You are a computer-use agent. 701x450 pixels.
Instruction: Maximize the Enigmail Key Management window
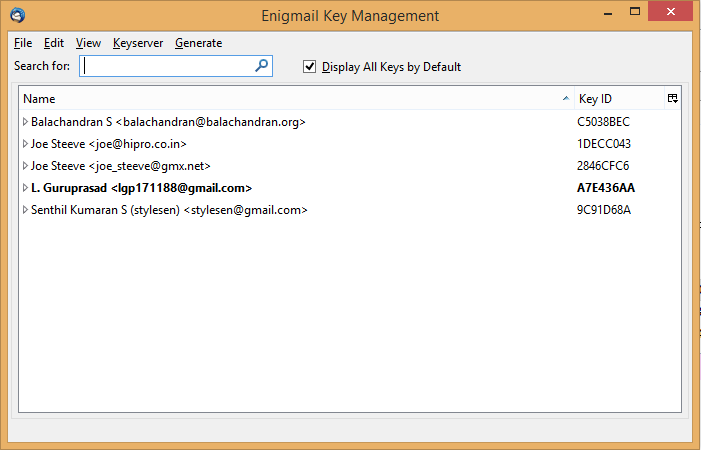pyautogui.click(x=635, y=12)
